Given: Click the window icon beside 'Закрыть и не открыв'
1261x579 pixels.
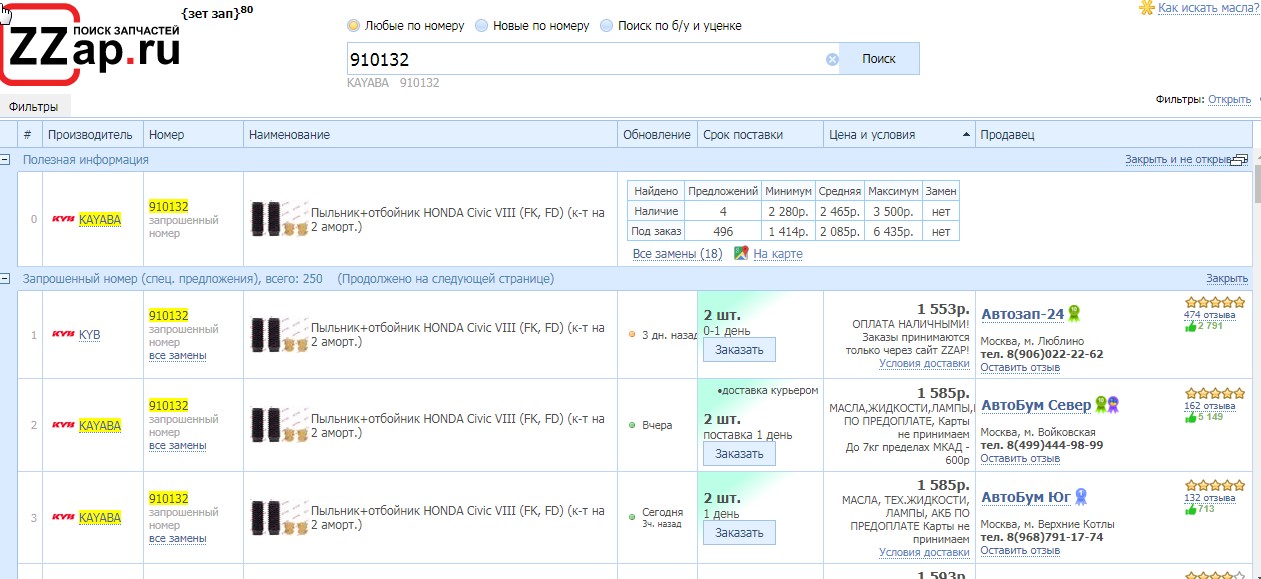Looking at the screenshot, I should coord(1240,160).
